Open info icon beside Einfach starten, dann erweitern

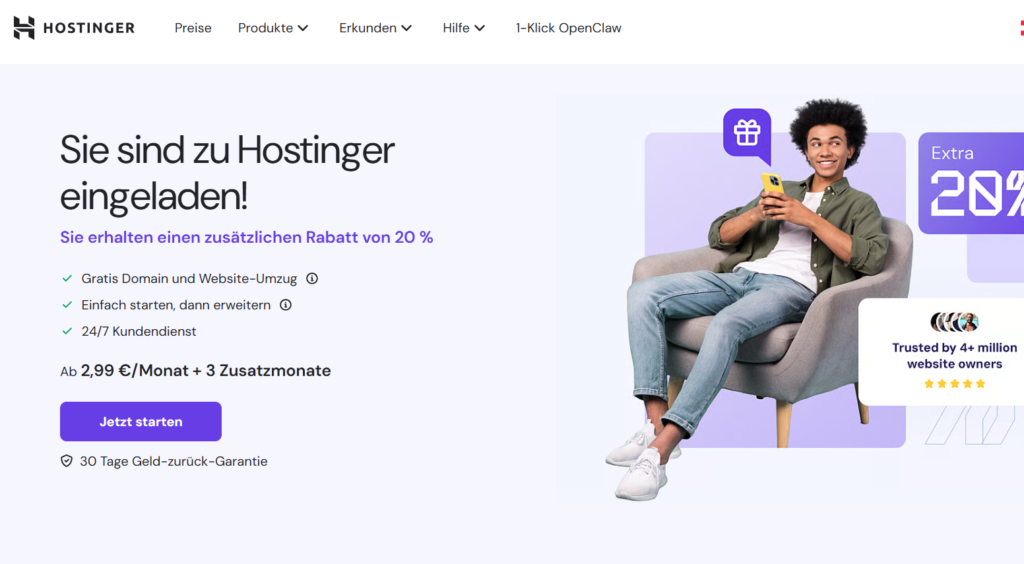tap(285, 305)
